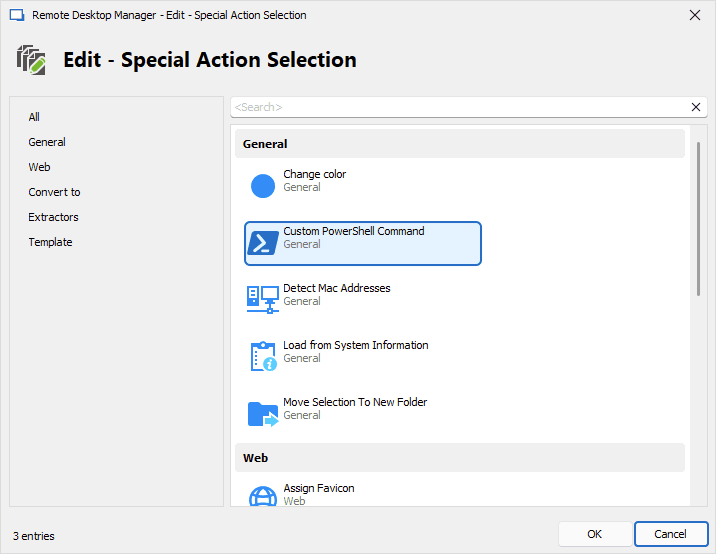
Task: Click the blue Change color circle icon
Action: pyautogui.click(x=263, y=186)
